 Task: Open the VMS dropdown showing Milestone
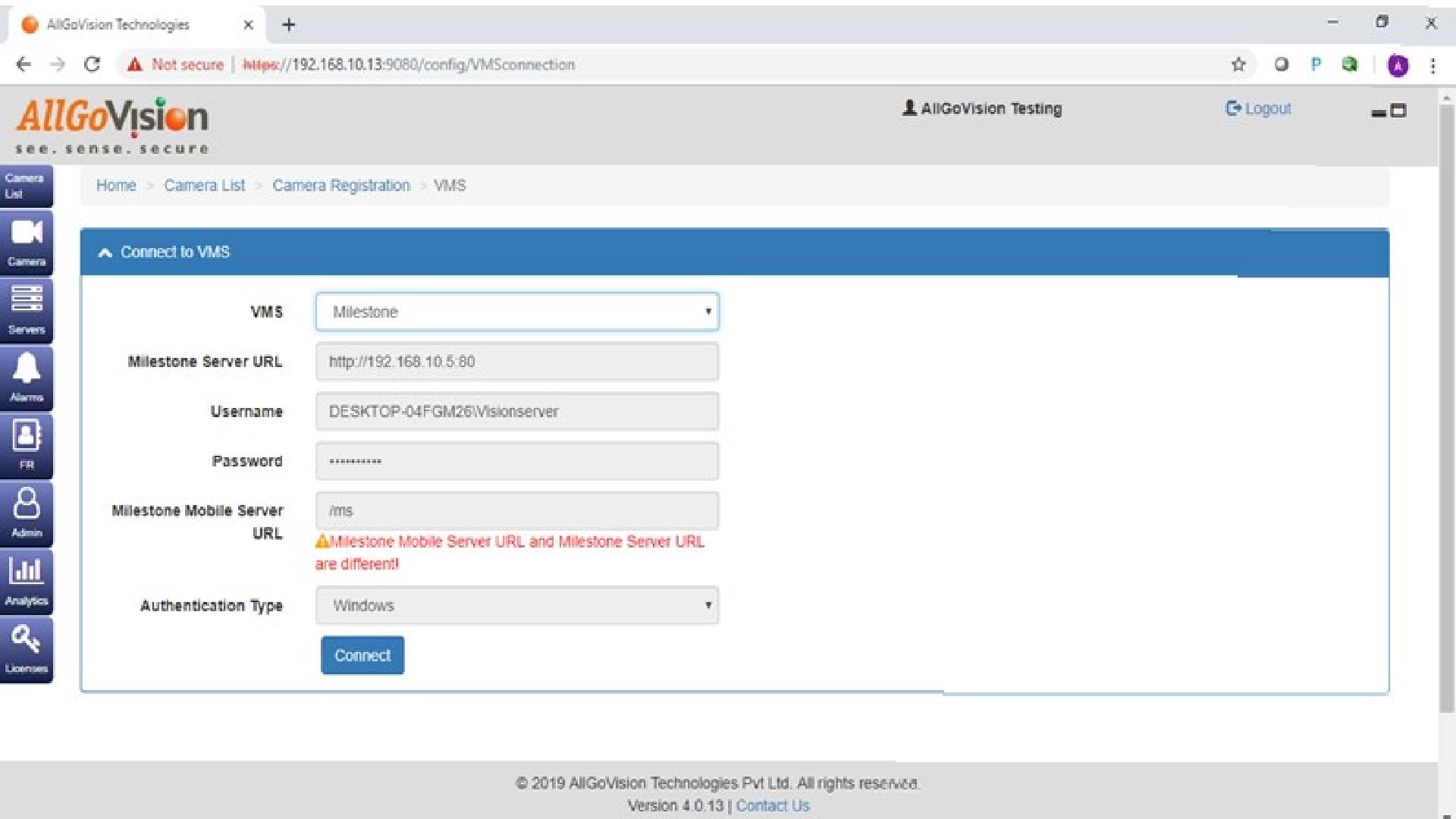(x=517, y=312)
